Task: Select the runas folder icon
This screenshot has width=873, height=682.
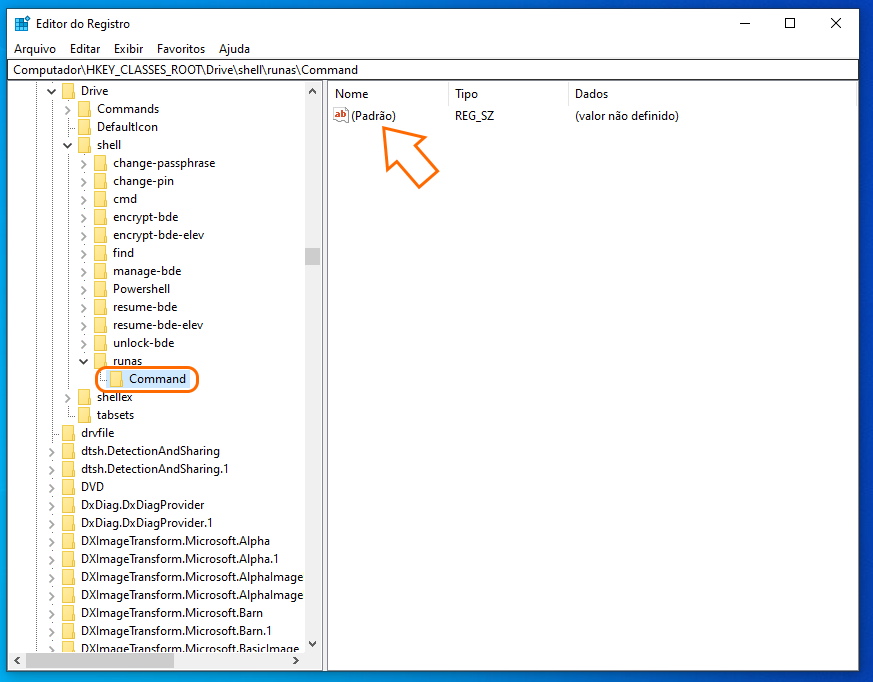Action: (x=100, y=361)
